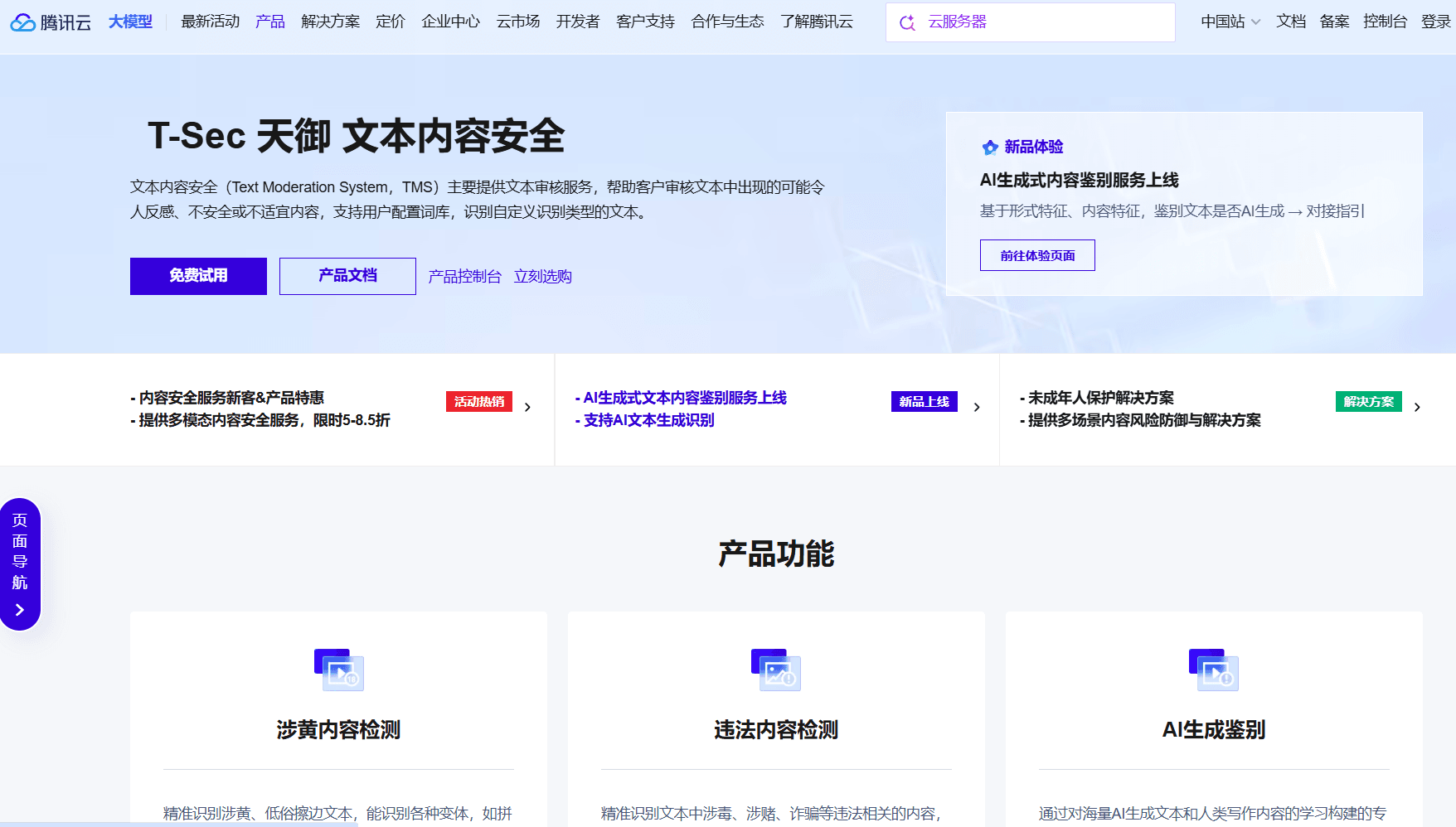Viewport: 1456px width, 827px height.
Task: Open the 了解腾讯云 menu
Action: [817, 22]
